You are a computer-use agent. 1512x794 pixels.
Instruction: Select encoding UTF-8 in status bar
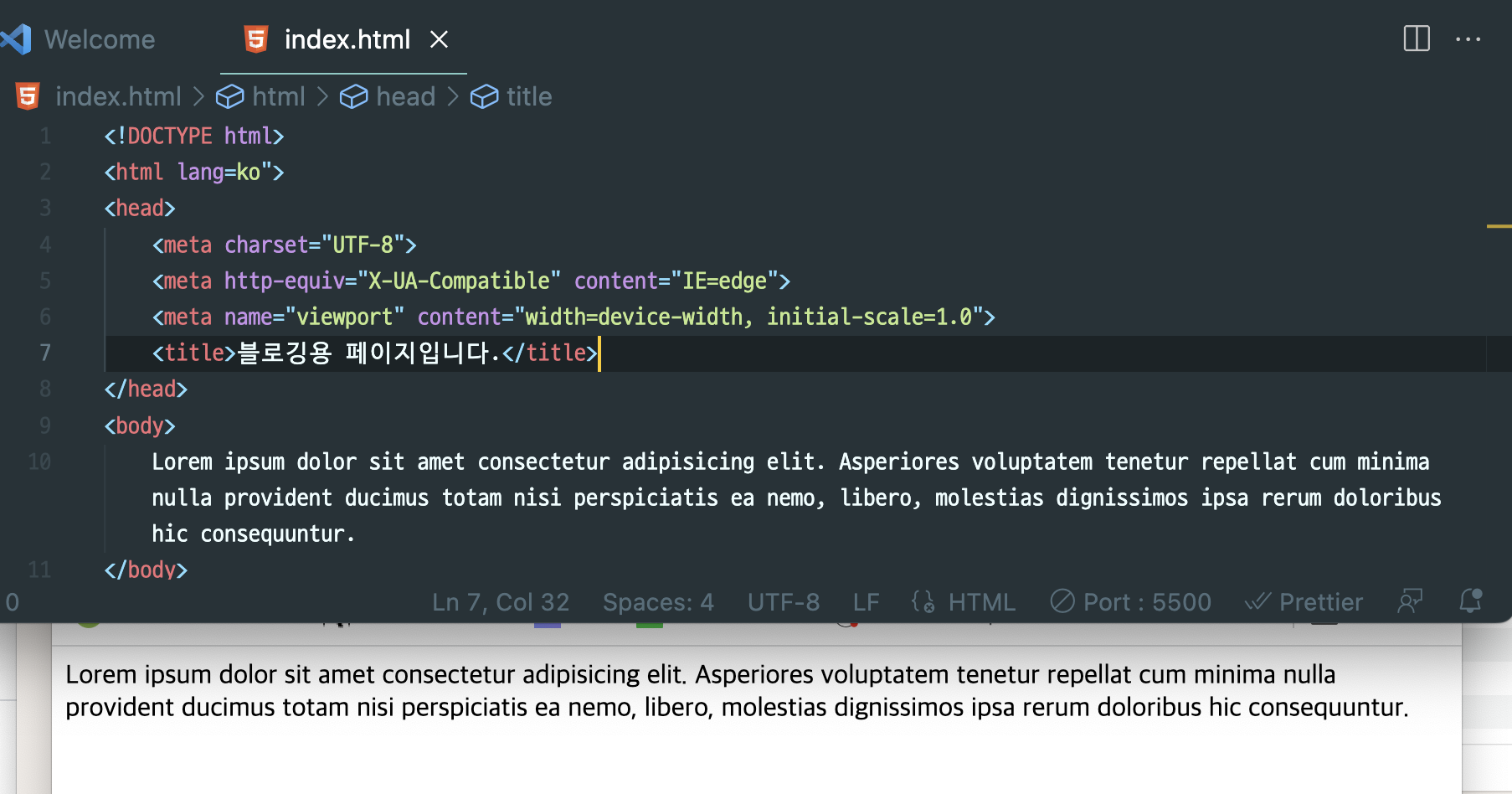pos(784,602)
